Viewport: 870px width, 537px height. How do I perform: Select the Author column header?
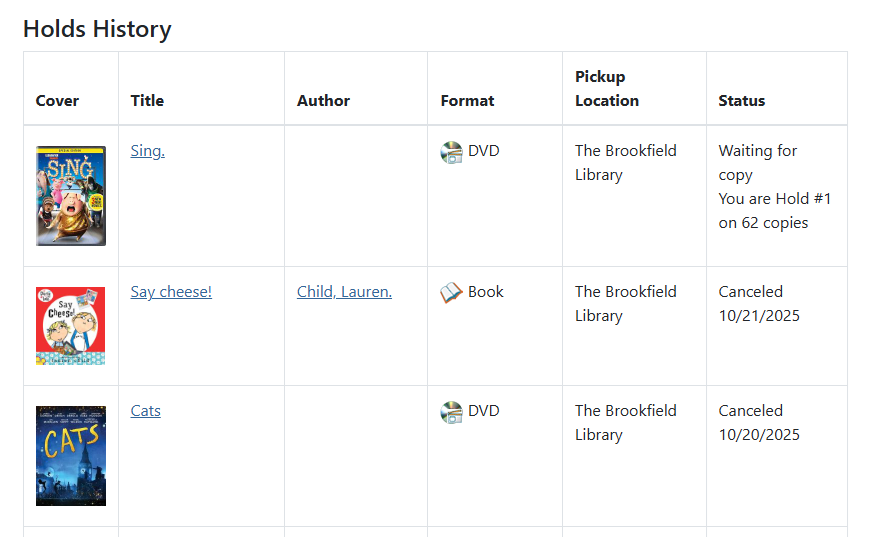pos(323,101)
